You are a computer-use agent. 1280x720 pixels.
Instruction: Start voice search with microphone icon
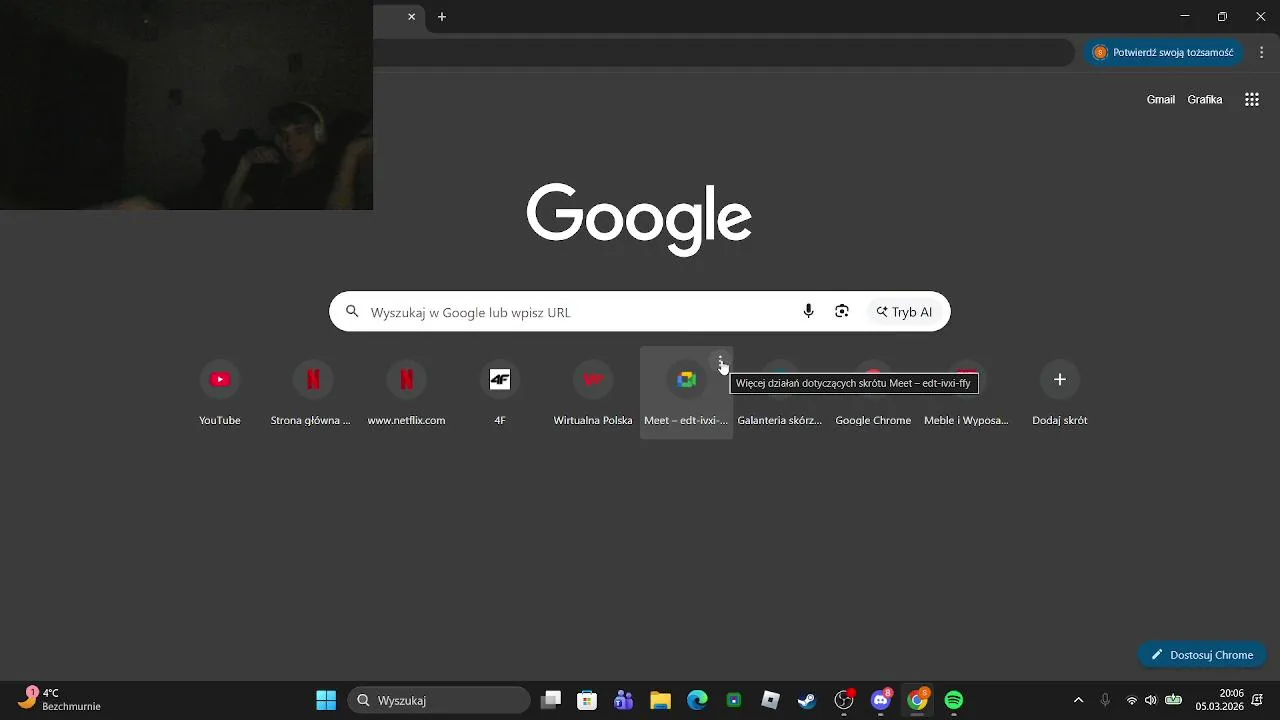[808, 312]
